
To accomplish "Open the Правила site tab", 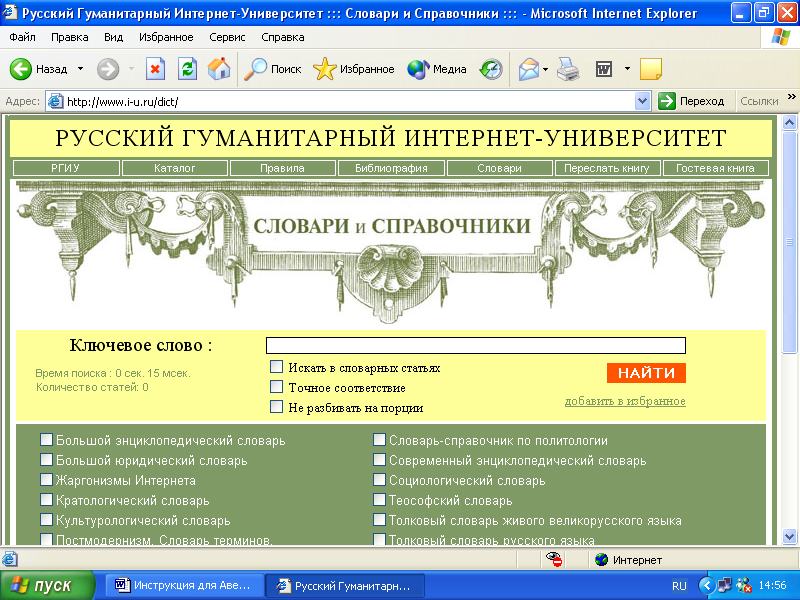I will tap(283, 168).
